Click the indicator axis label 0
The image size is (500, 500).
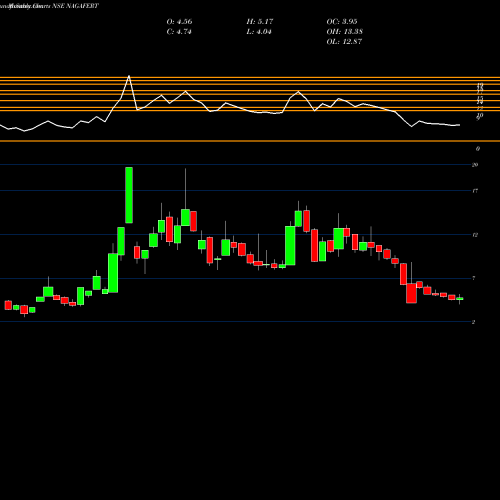pyautogui.click(x=478, y=149)
